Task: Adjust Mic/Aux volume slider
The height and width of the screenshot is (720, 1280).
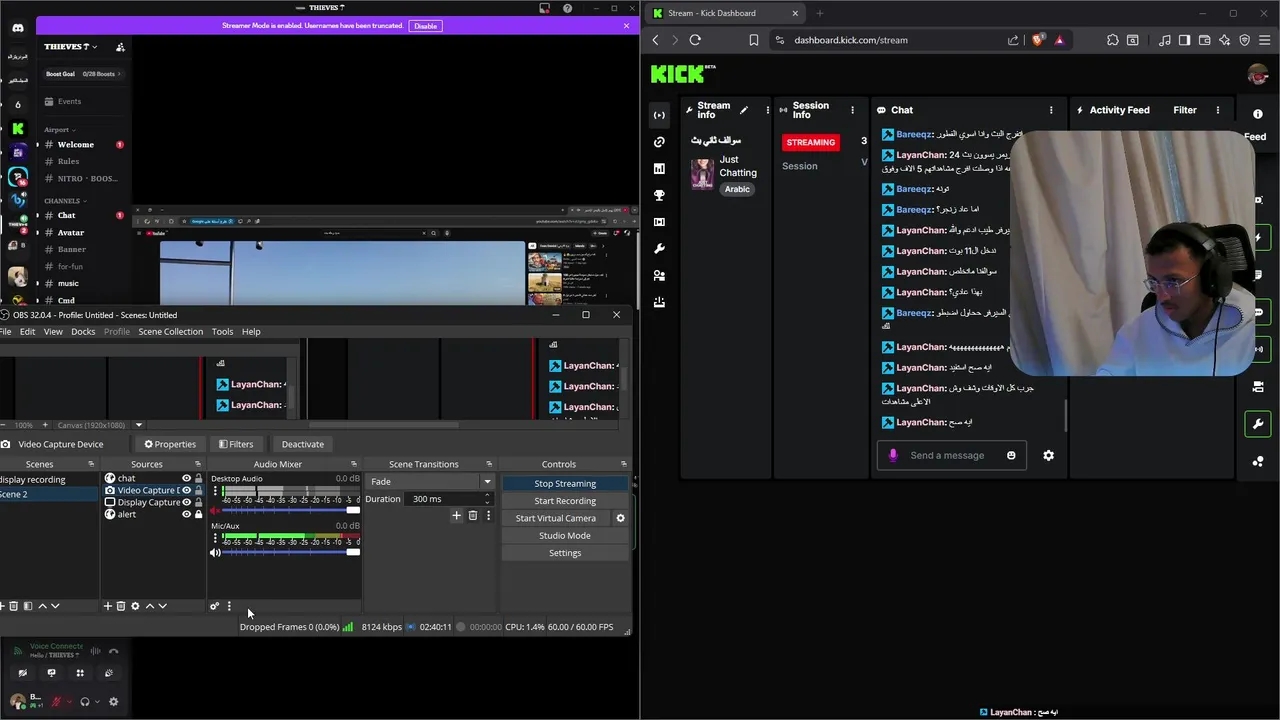Action: click(291, 552)
